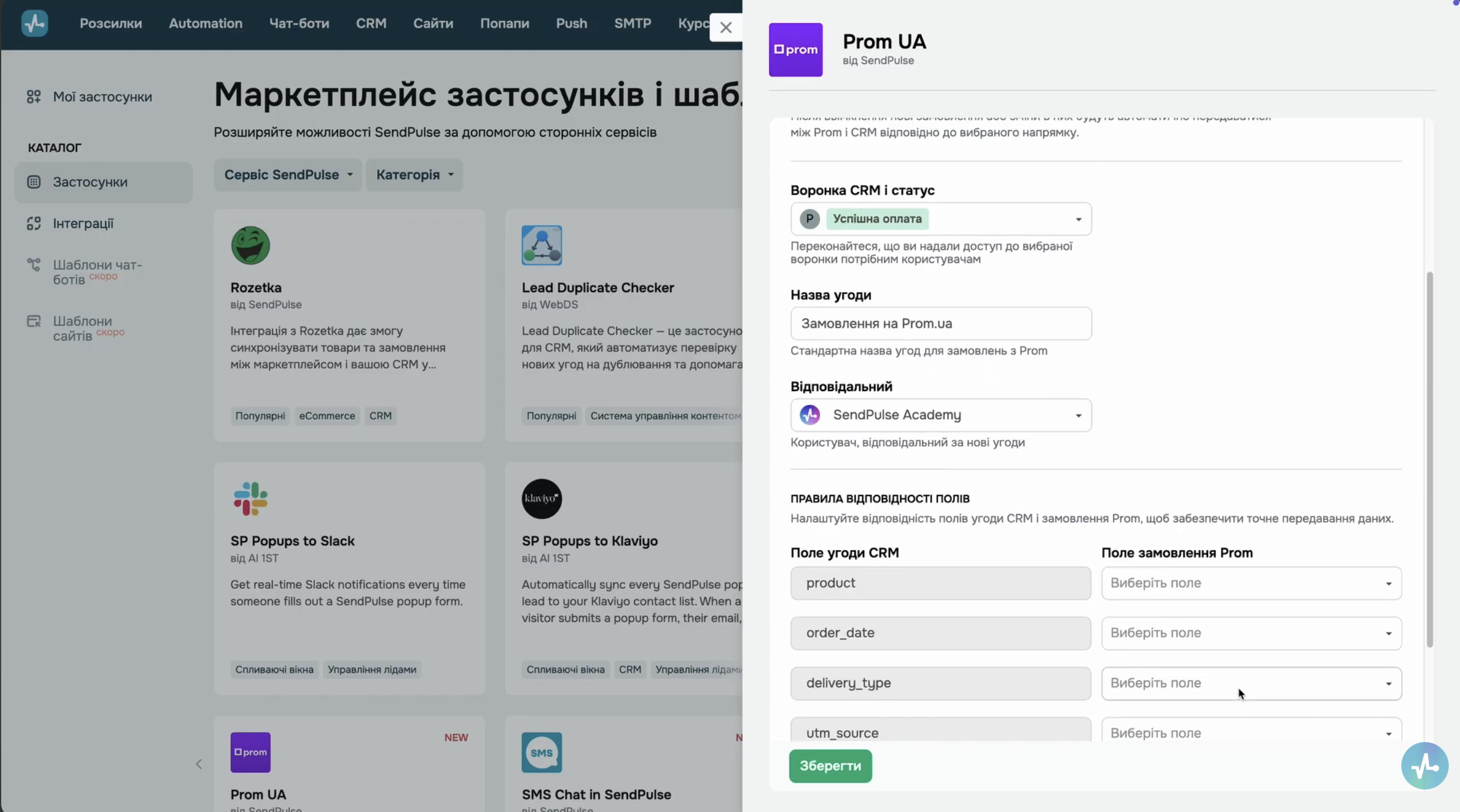Screen dimensions: 1460x812
Task: Open the Push menu
Action: coord(571,24)
